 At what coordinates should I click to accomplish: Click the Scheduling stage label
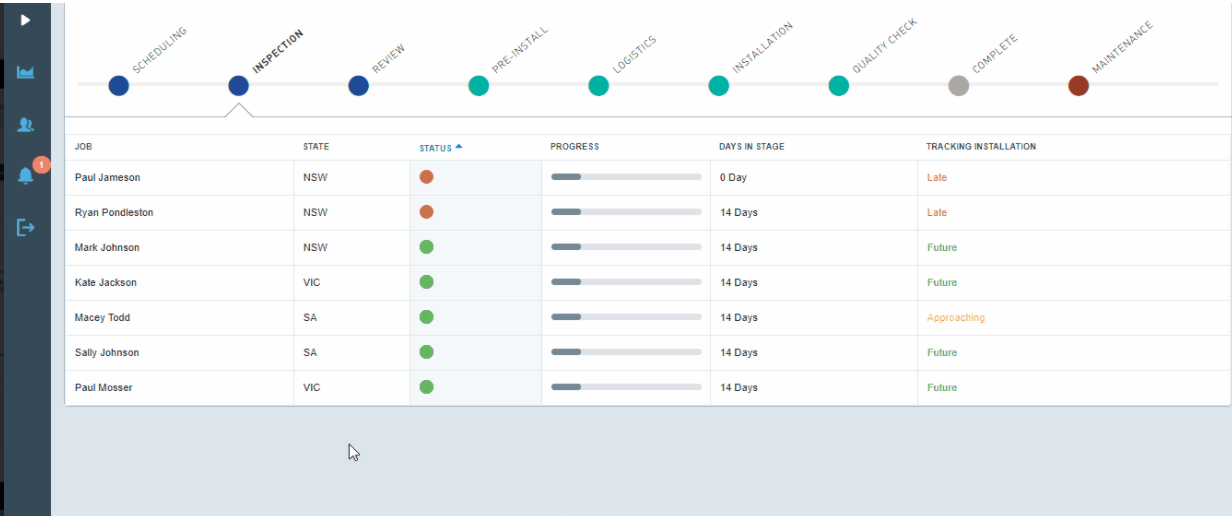tap(160, 49)
